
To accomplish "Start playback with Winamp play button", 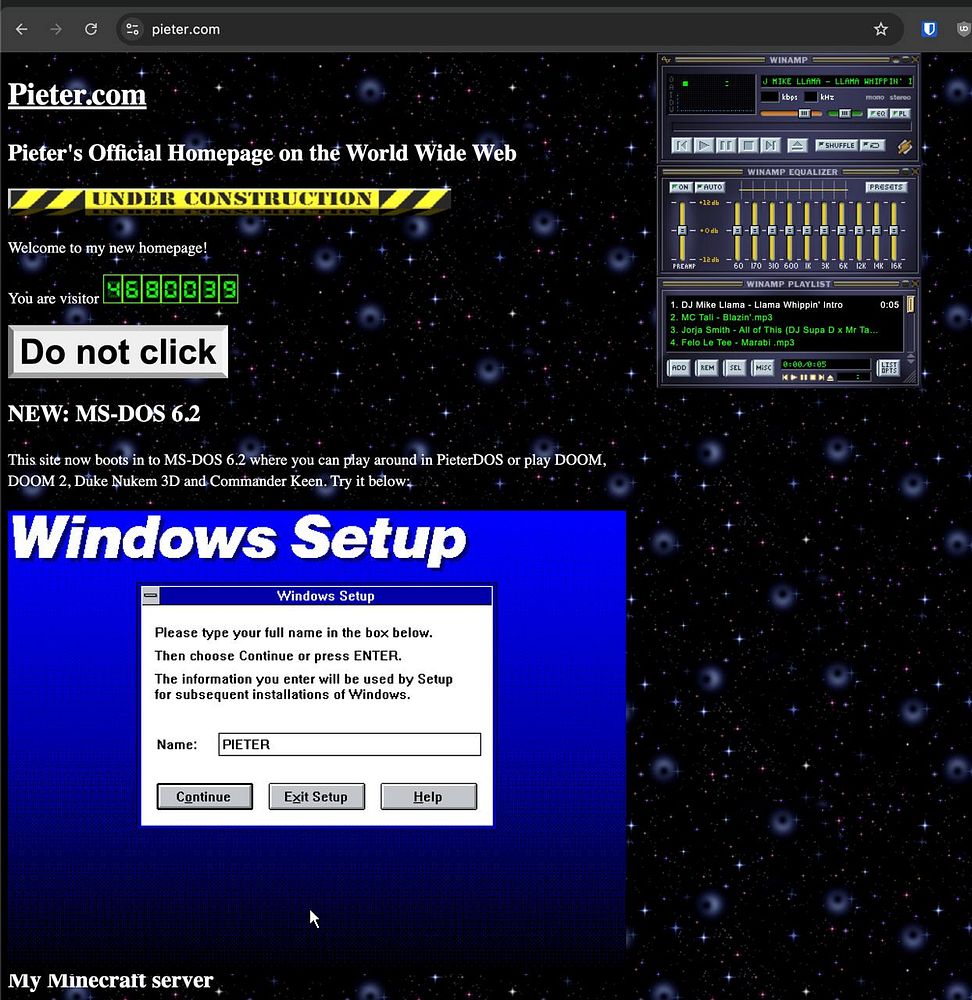I will 704,145.
